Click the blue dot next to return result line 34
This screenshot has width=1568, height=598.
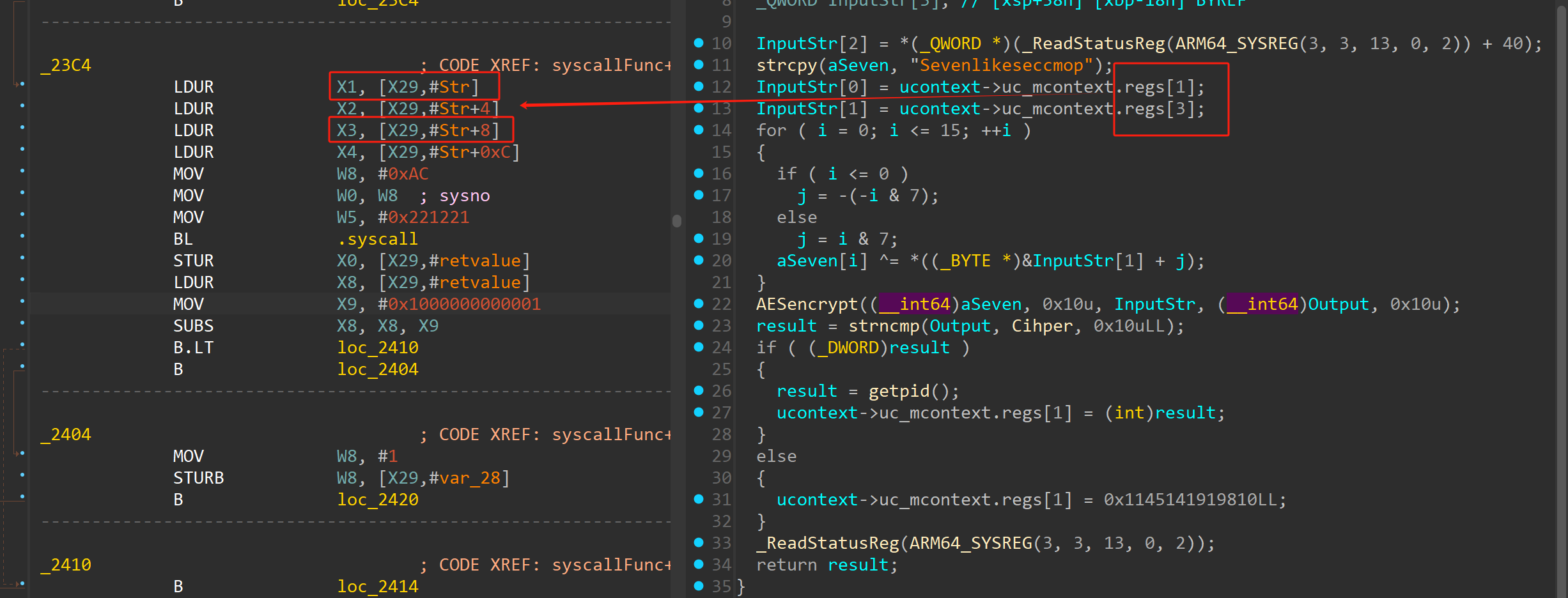point(698,564)
